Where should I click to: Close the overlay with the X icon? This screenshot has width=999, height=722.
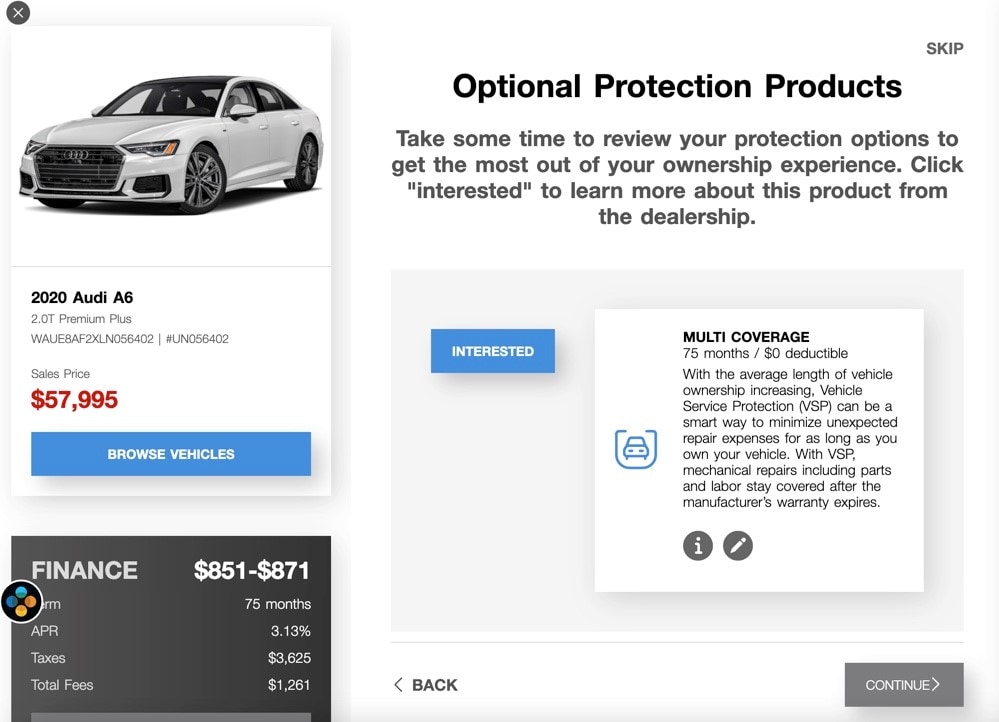click(x=18, y=13)
